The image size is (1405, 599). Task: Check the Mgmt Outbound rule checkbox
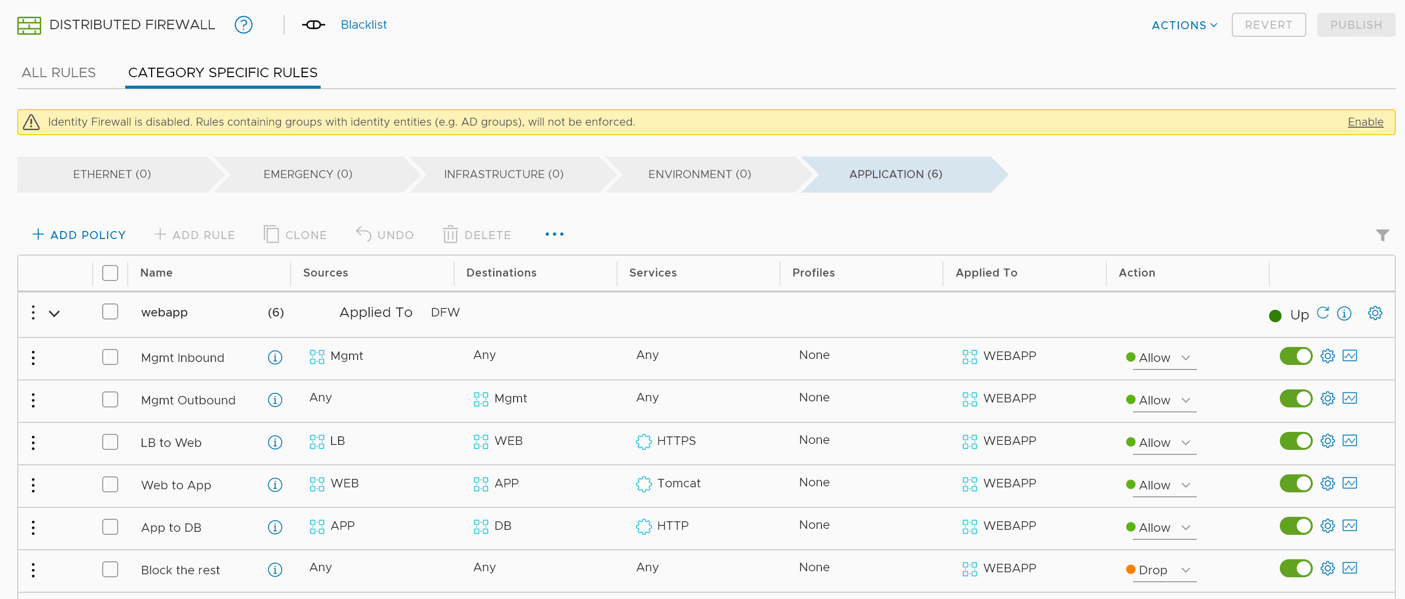coord(110,400)
